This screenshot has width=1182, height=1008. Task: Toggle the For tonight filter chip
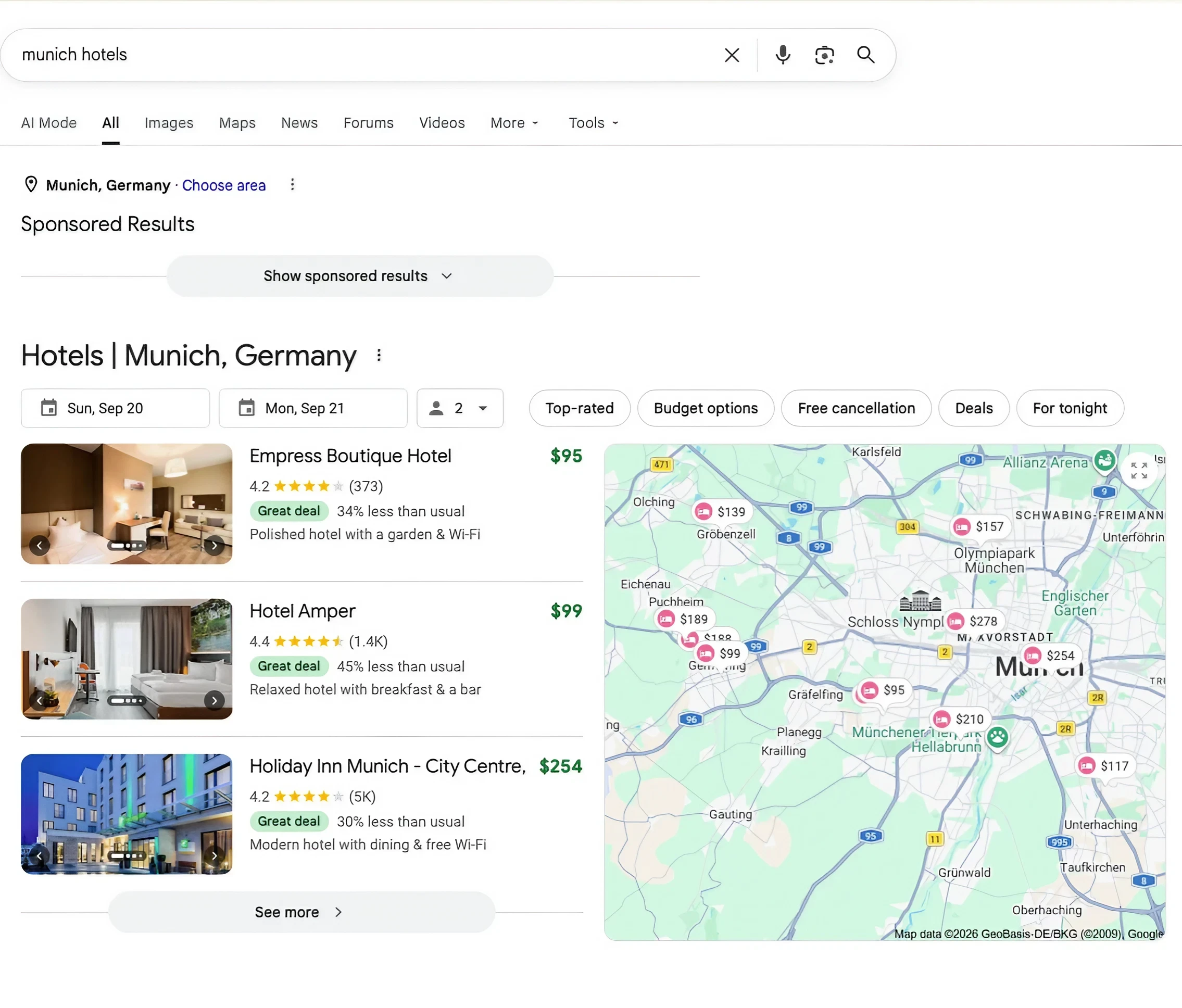click(1070, 408)
